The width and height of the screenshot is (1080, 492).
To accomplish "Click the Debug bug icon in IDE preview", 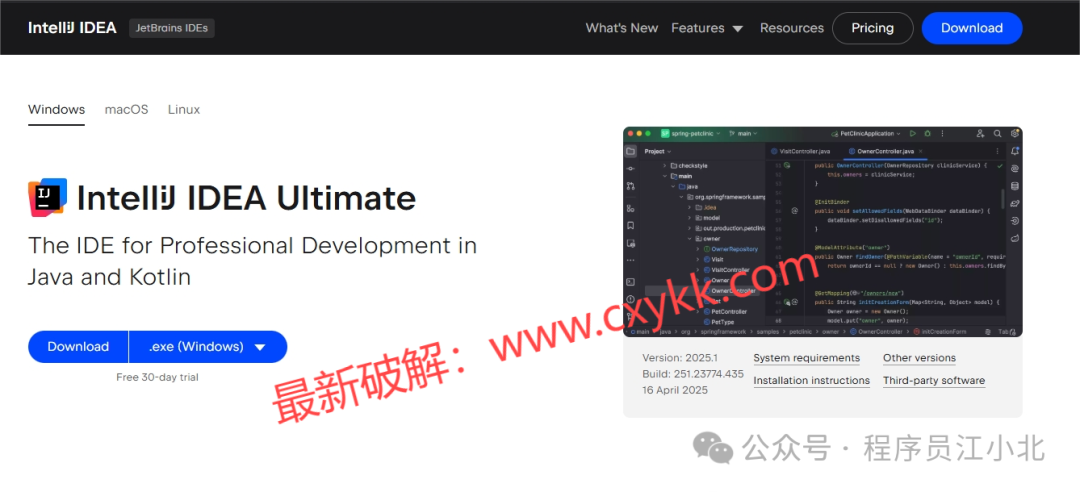I will click(x=927, y=133).
